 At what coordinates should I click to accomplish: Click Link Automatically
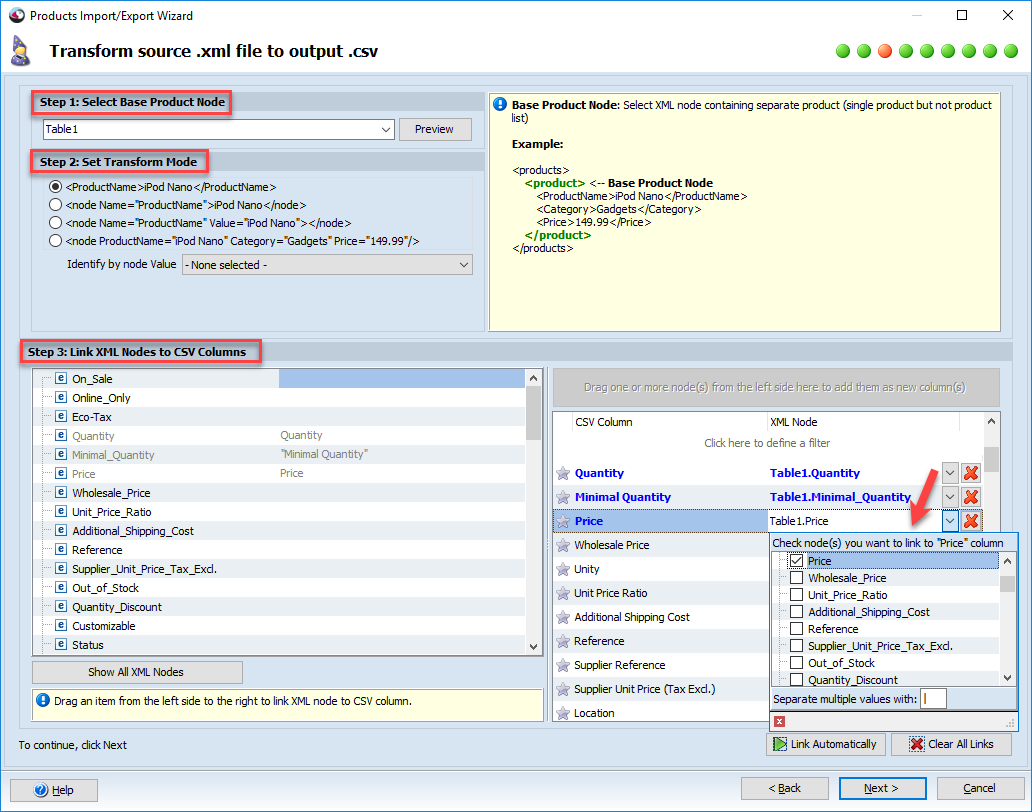(826, 744)
